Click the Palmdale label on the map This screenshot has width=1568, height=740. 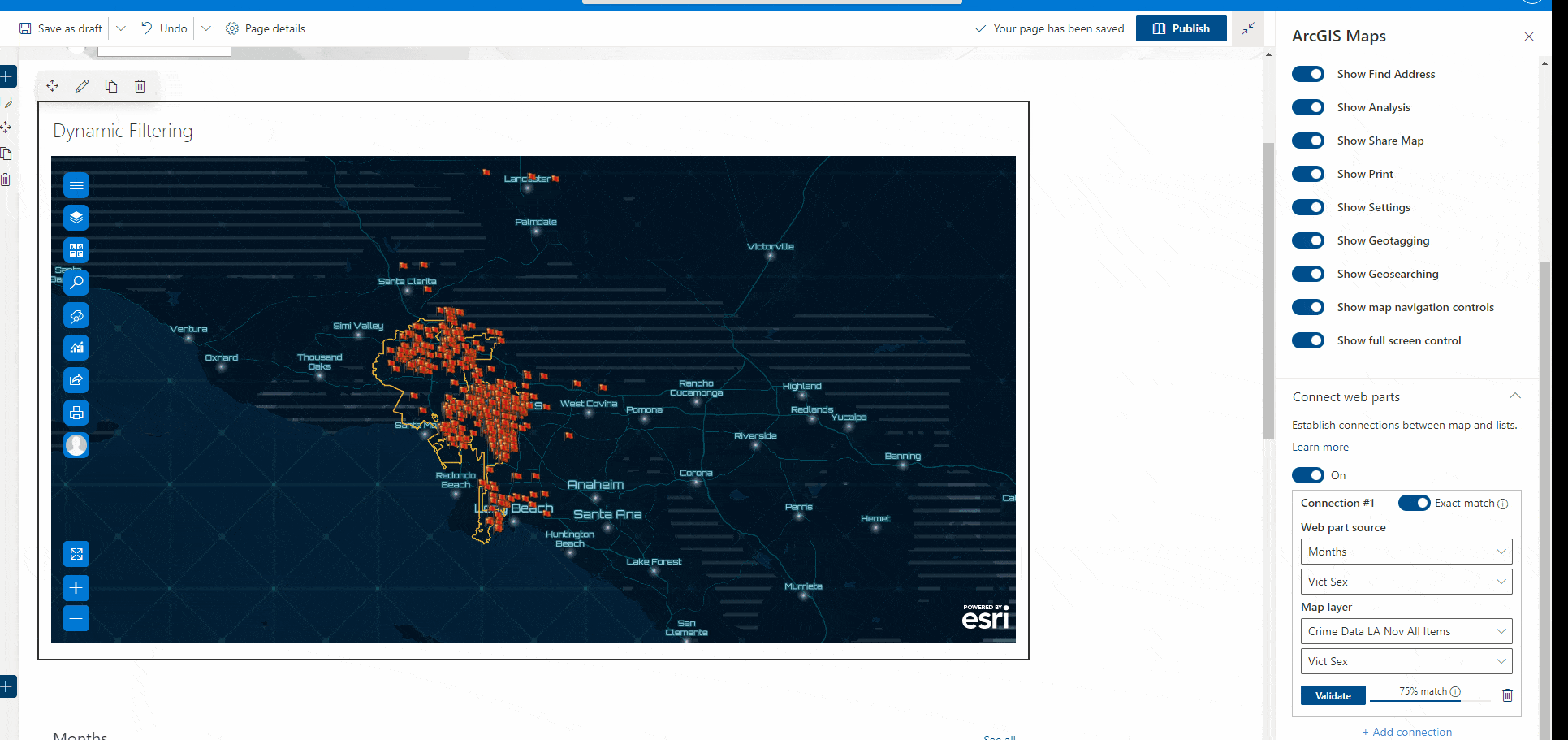[x=536, y=222]
